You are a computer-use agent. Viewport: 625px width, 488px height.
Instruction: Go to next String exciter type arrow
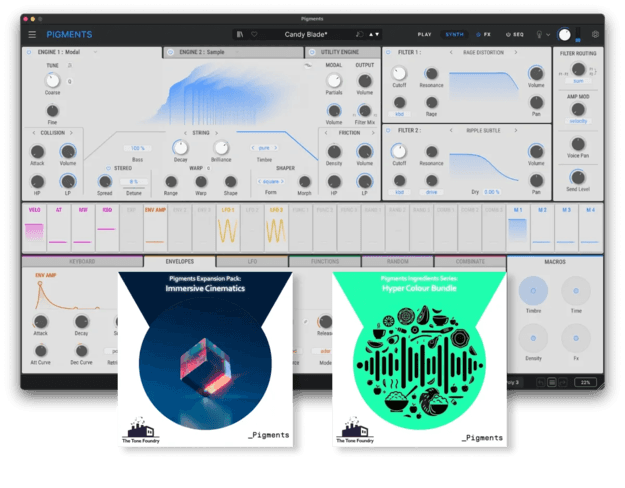pos(216,133)
